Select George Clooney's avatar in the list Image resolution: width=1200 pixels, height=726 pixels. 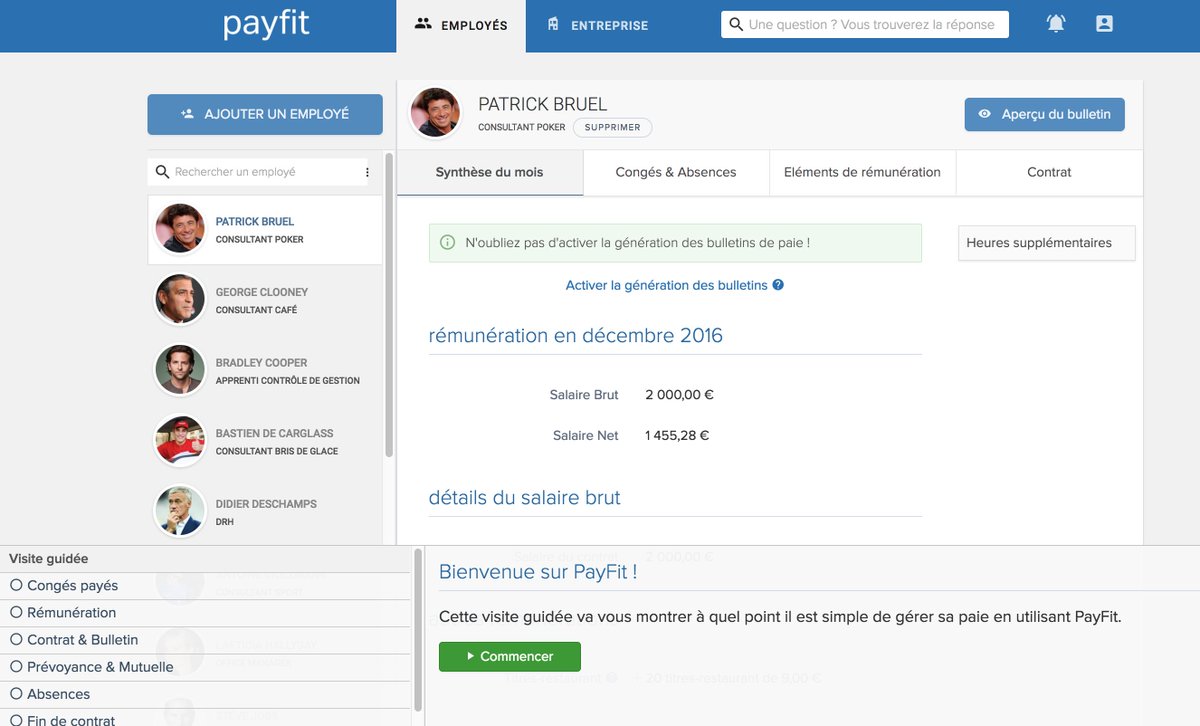(x=180, y=299)
